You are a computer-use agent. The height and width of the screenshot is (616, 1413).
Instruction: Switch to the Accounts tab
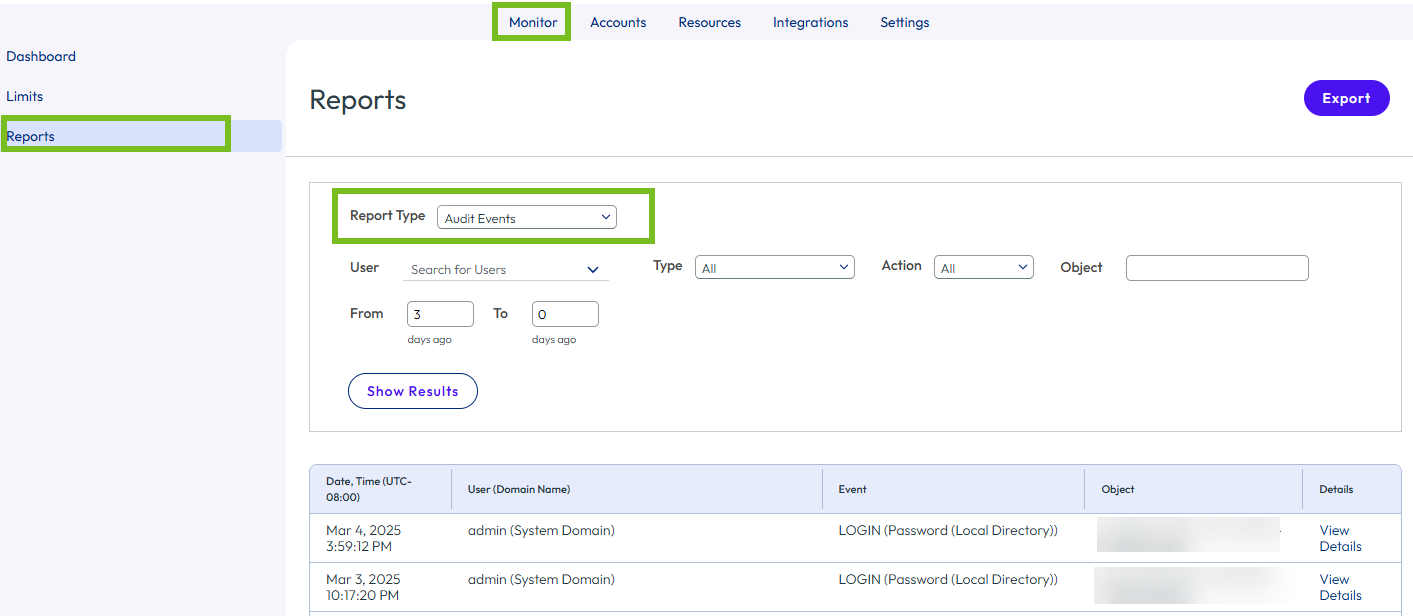click(x=618, y=22)
